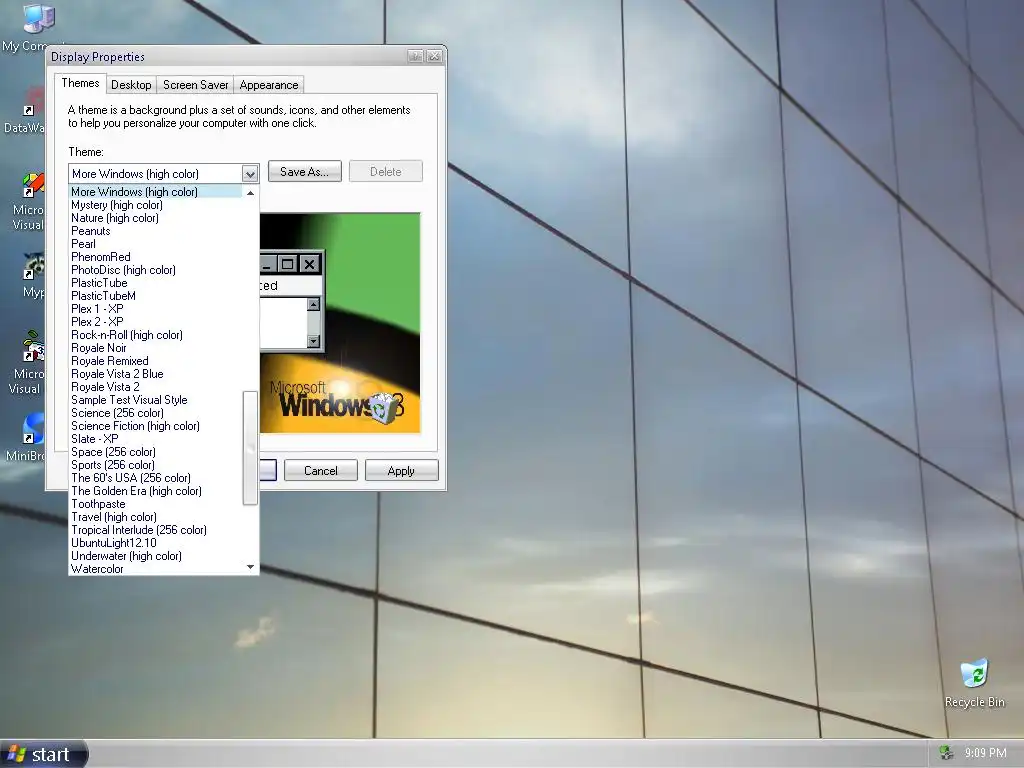Switch to the Desktop tab
The height and width of the screenshot is (768, 1024).
coord(131,85)
